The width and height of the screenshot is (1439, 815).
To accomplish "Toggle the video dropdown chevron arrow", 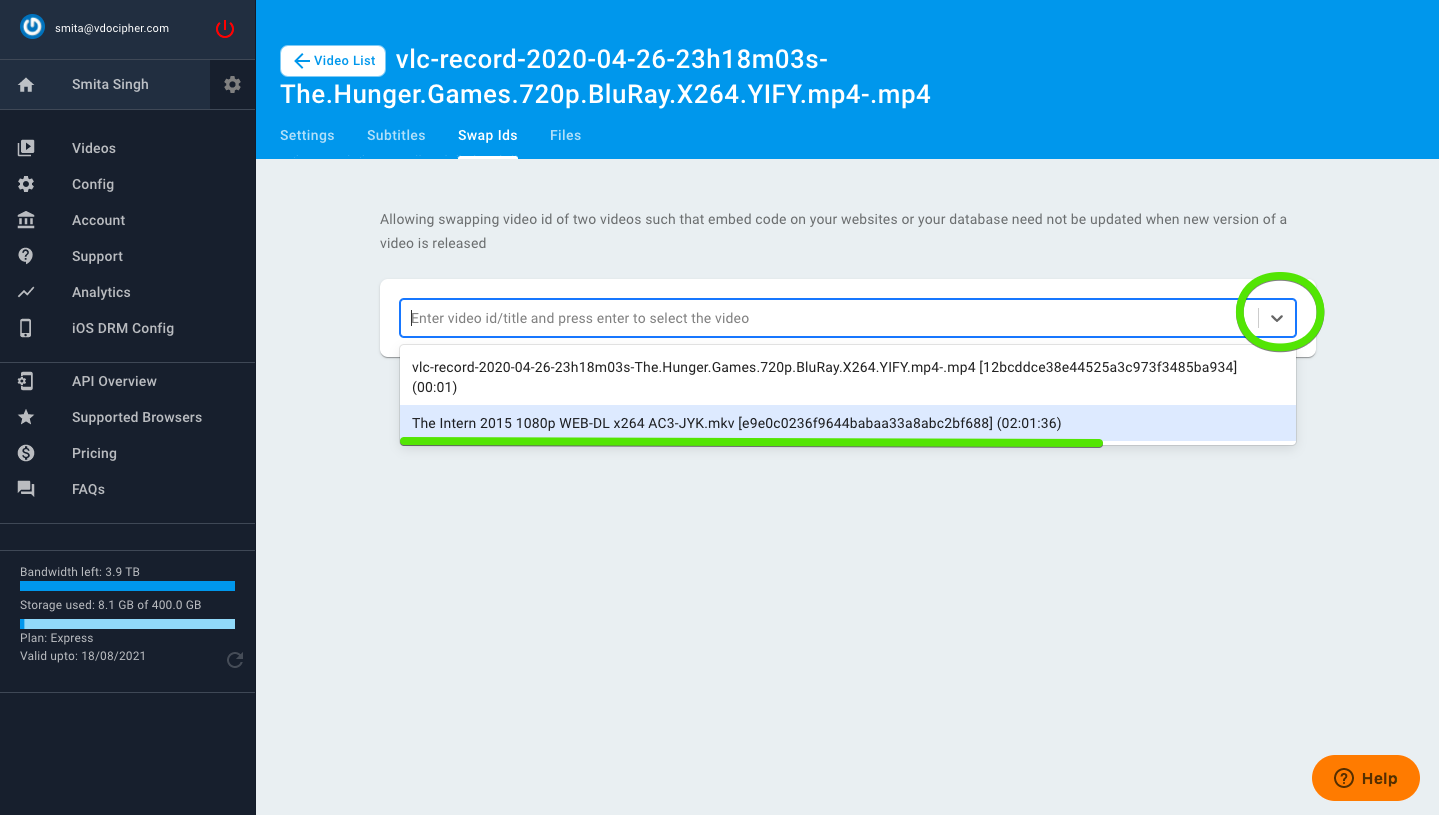I will click(x=1277, y=318).
